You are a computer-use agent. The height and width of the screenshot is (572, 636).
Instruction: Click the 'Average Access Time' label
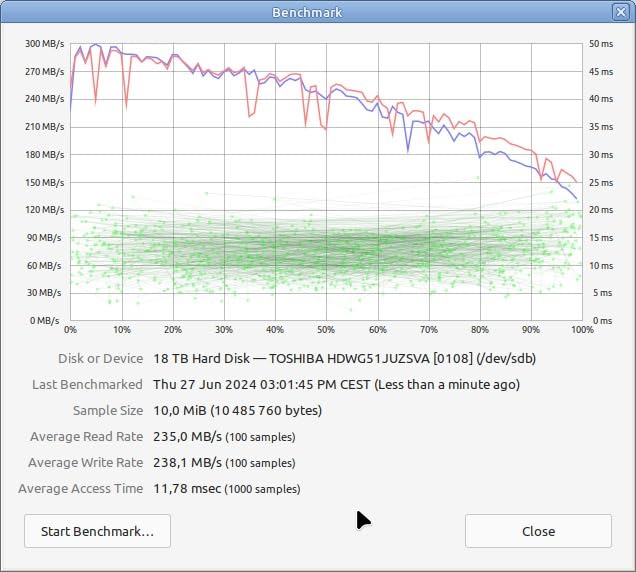click(x=81, y=488)
